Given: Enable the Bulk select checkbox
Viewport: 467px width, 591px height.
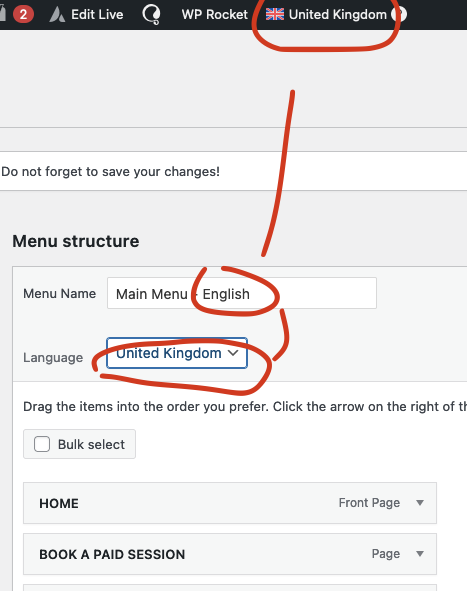Looking at the screenshot, I should tap(42, 444).
